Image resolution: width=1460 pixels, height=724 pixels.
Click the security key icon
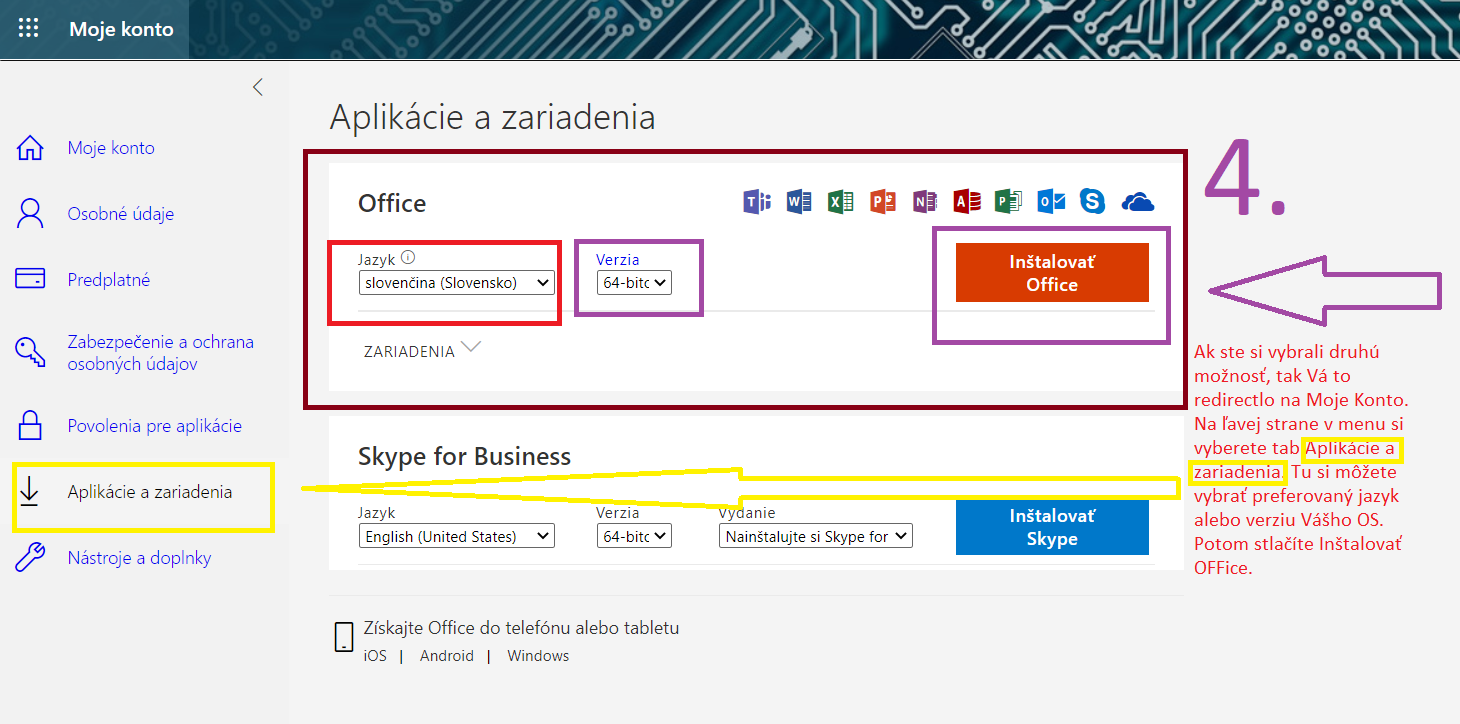pyautogui.click(x=31, y=353)
